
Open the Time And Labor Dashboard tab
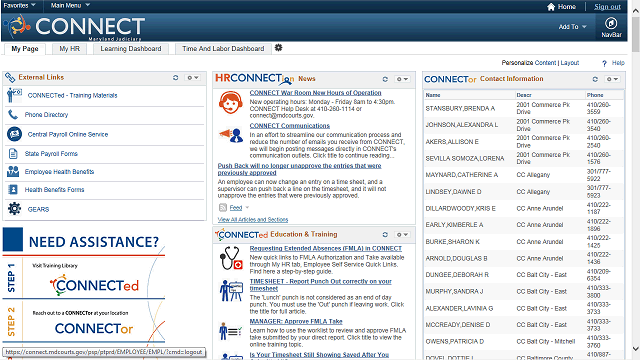point(223,49)
